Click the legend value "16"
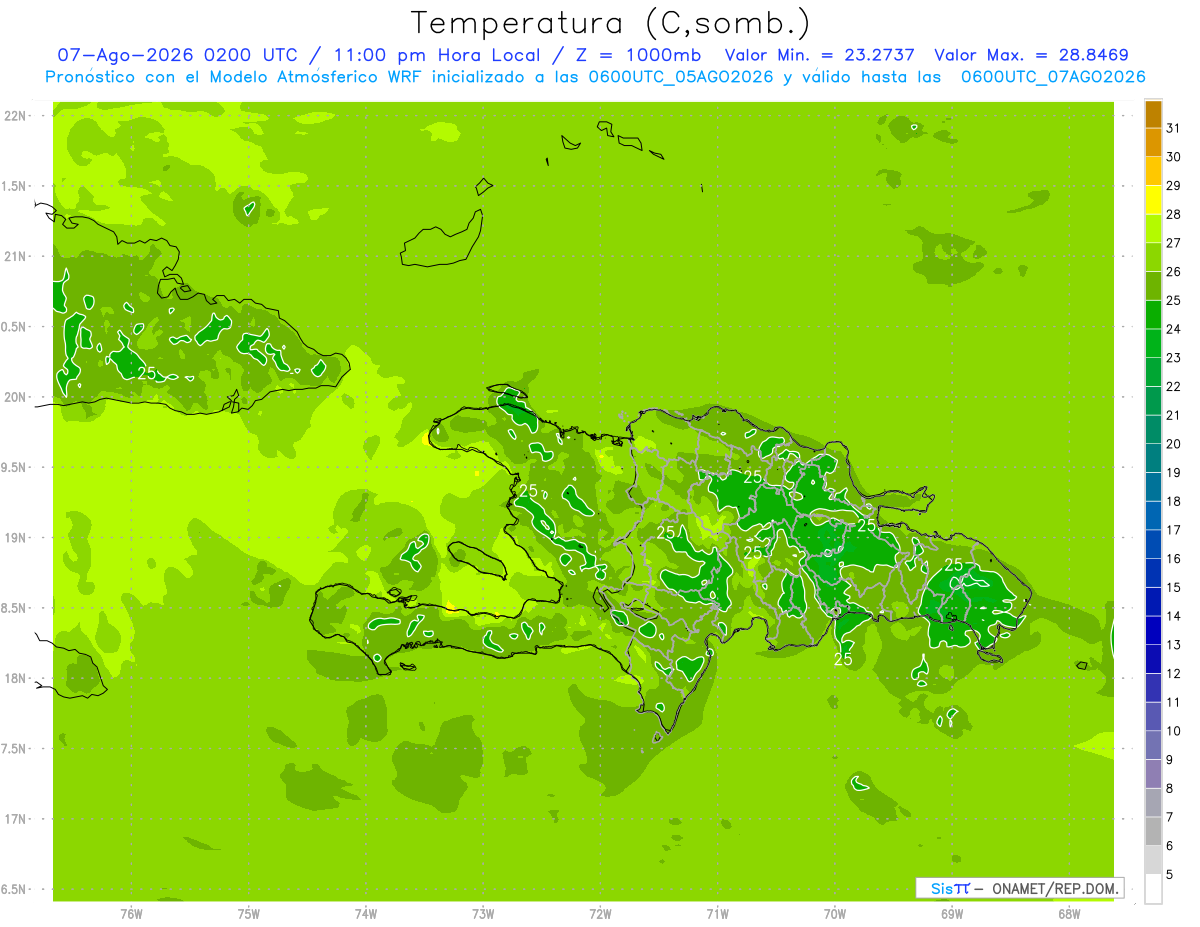1200x927 pixels. (x=1173, y=559)
